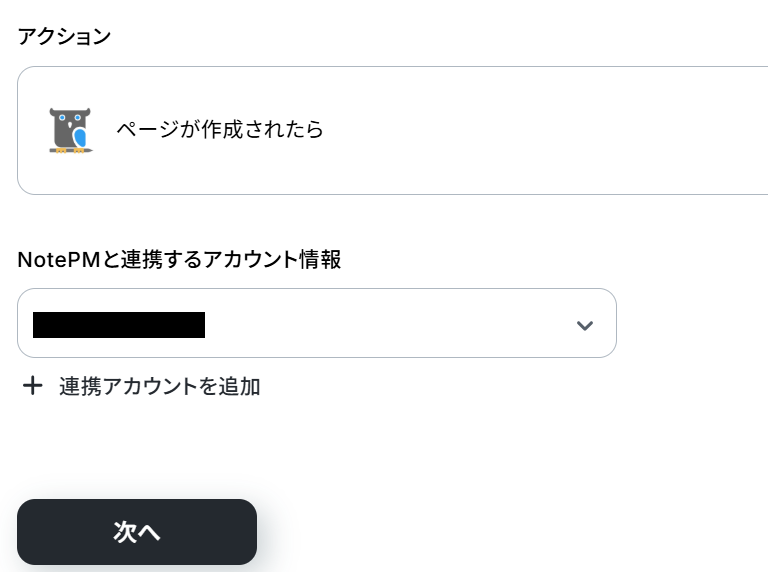768x572 pixels.
Task: Click the ページが作成されたら action text
Action: [219, 129]
